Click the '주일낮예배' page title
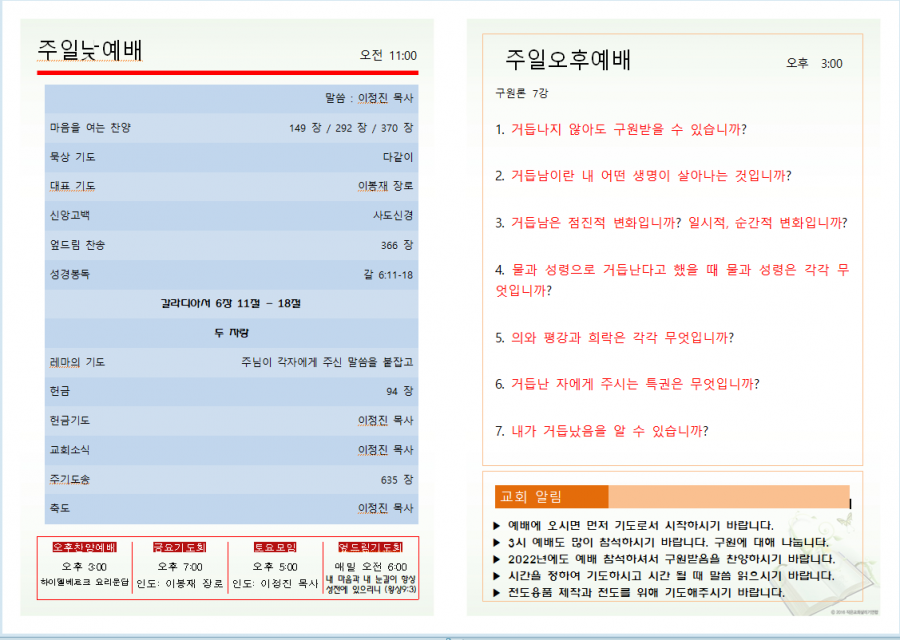This screenshot has height=640, width=900. point(90,50)
